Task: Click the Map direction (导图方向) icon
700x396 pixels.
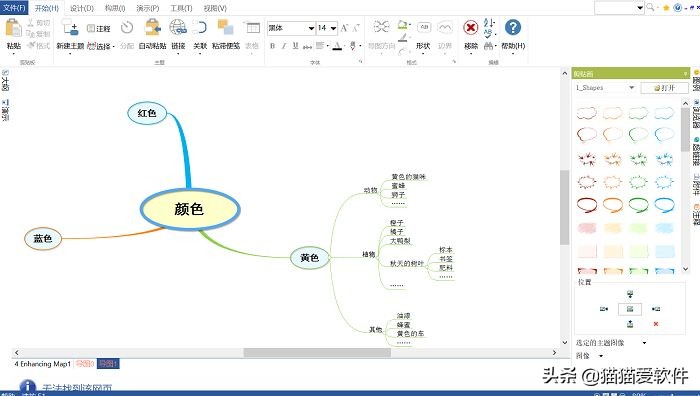Action: (381, 27)
